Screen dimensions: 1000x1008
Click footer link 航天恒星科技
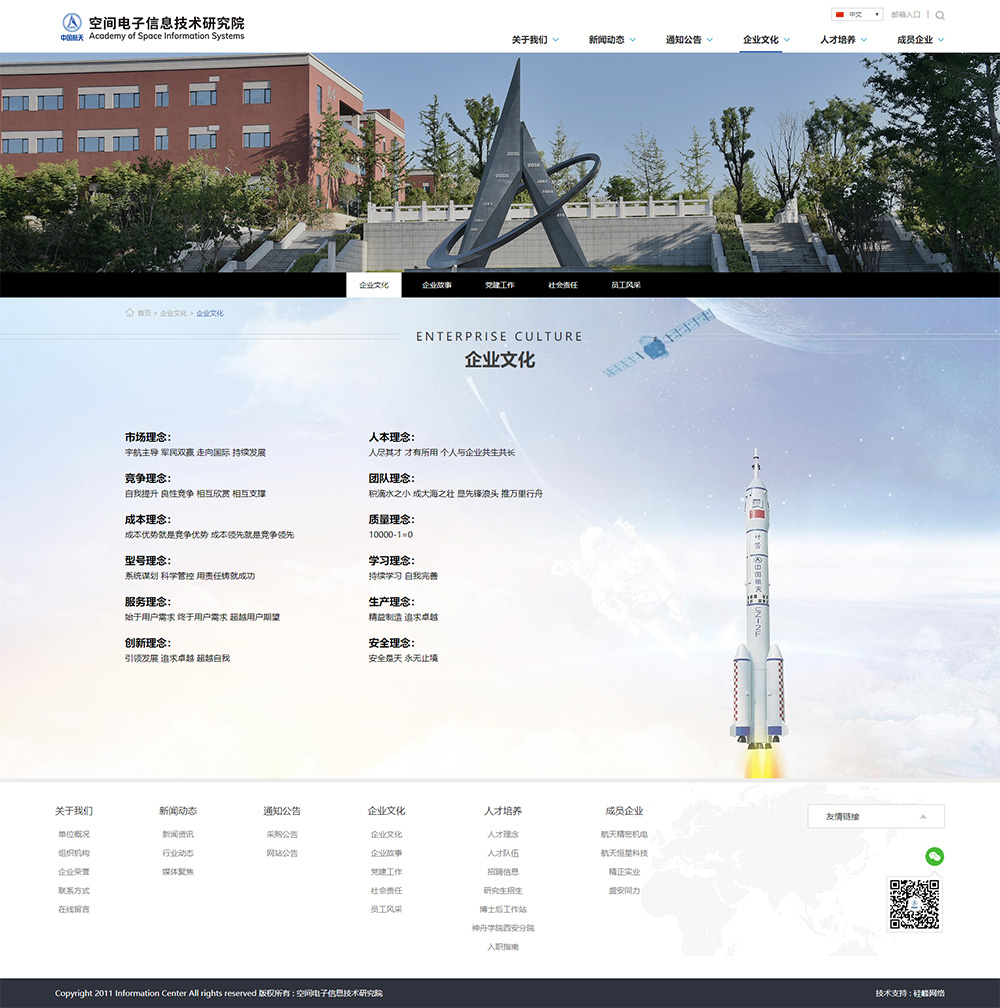tap(624, 853)
